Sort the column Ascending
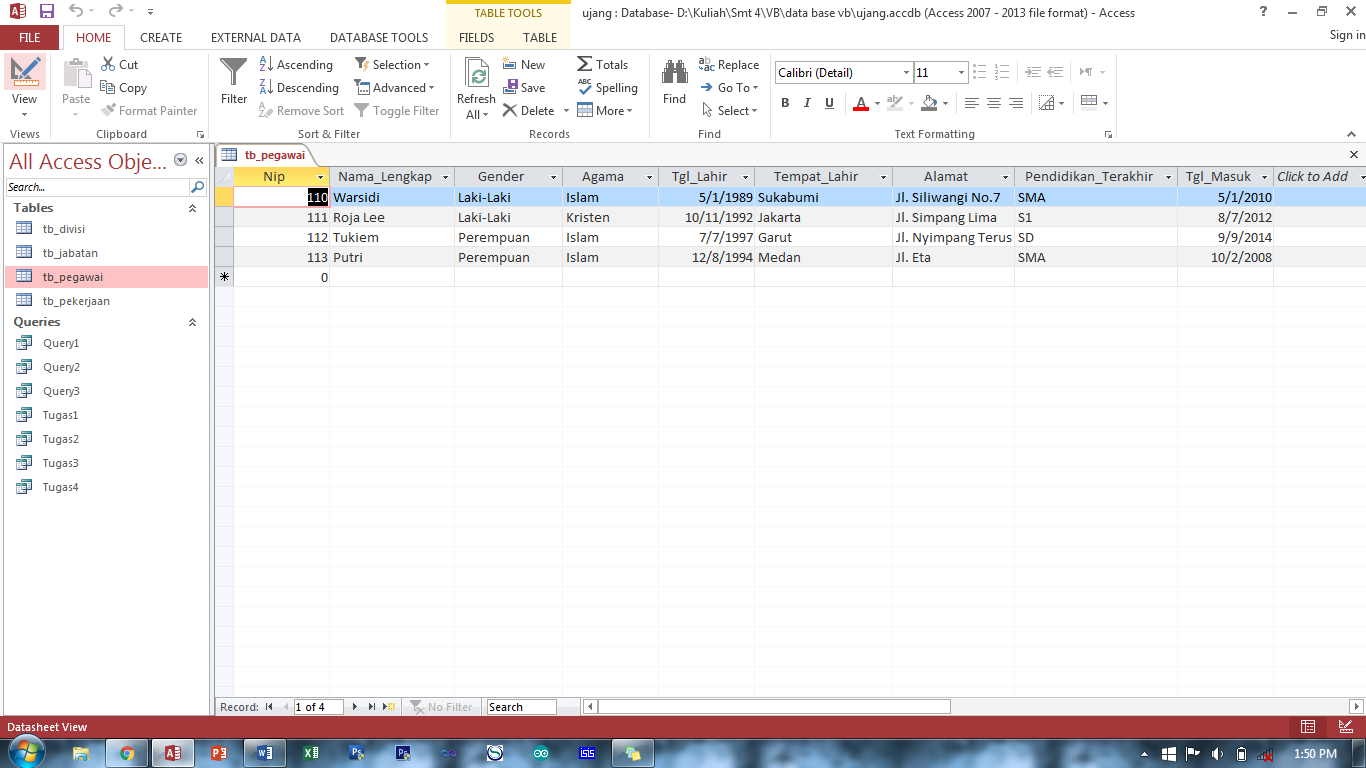Image resolution: width=1366 pixels, height=768 pixels. tap(295, 64)
